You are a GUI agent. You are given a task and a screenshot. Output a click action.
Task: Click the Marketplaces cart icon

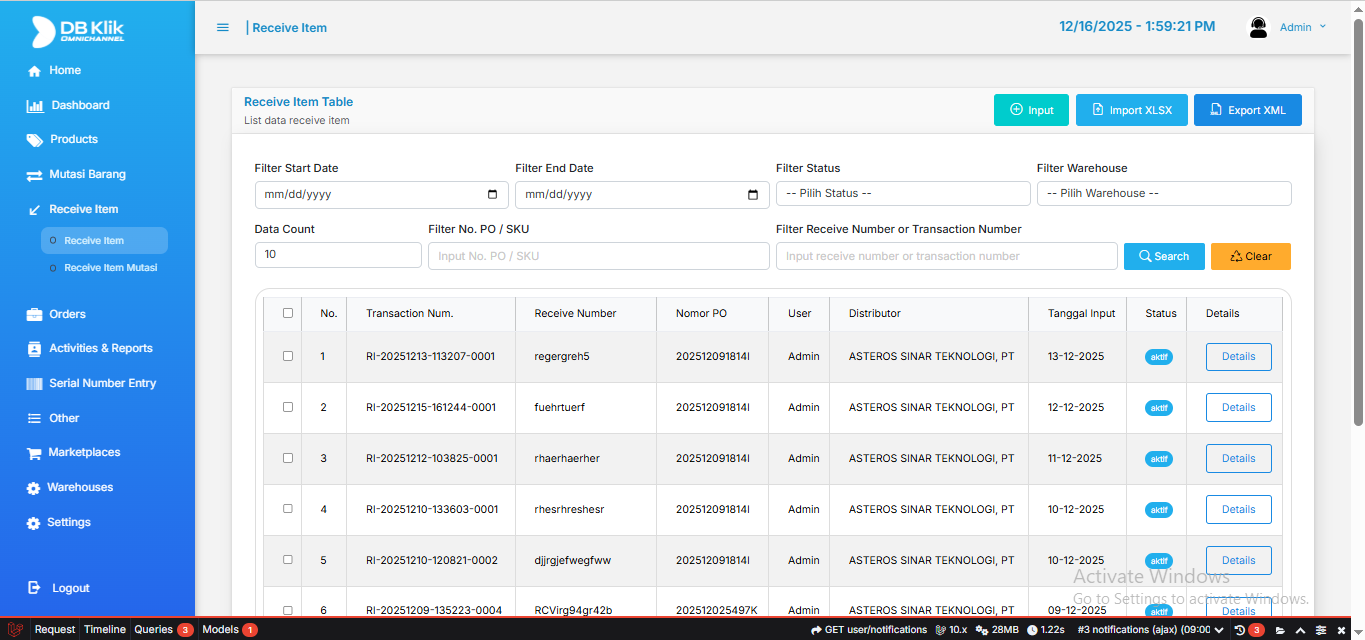coord(34,453)
